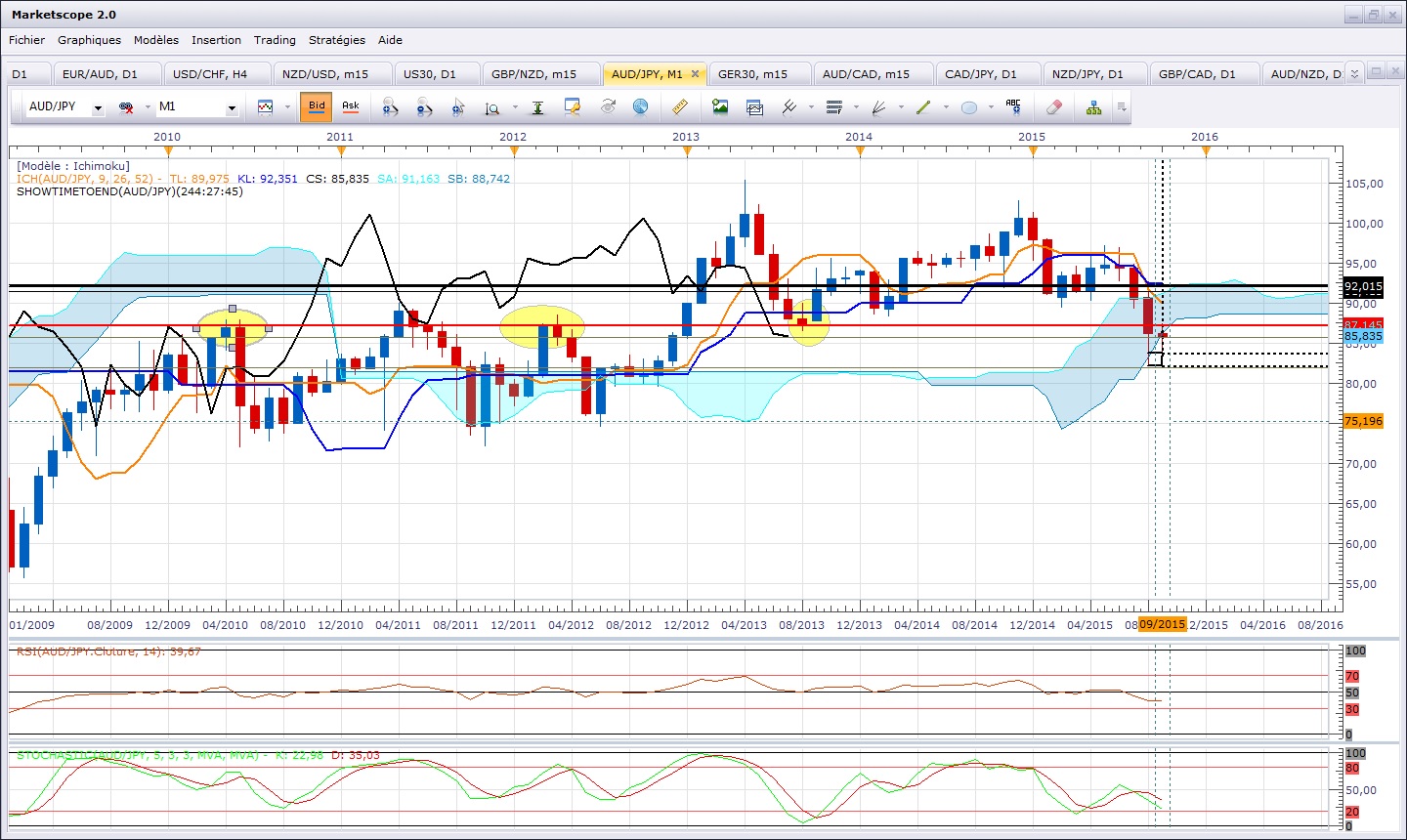Select the trend line drawing tool
Screen dimensions: 1407x840
tap(923, 106)
